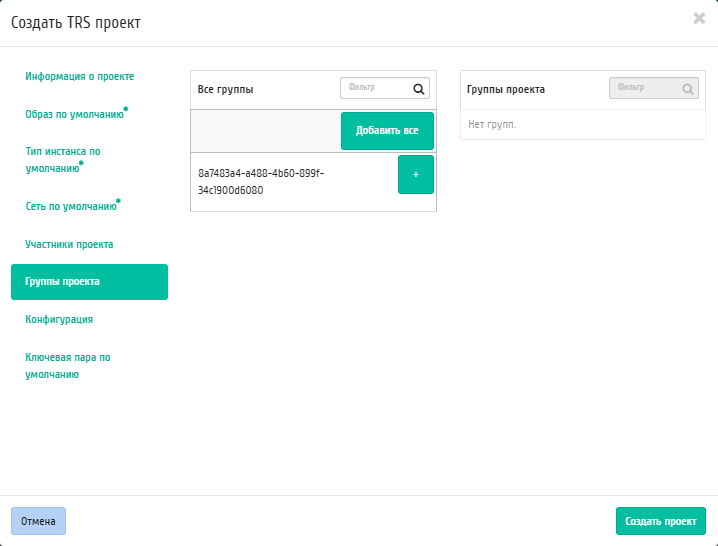Select the Группы проекта tab
The height and width of the screenshot is (546, 718).
click(x=89, y=282)
